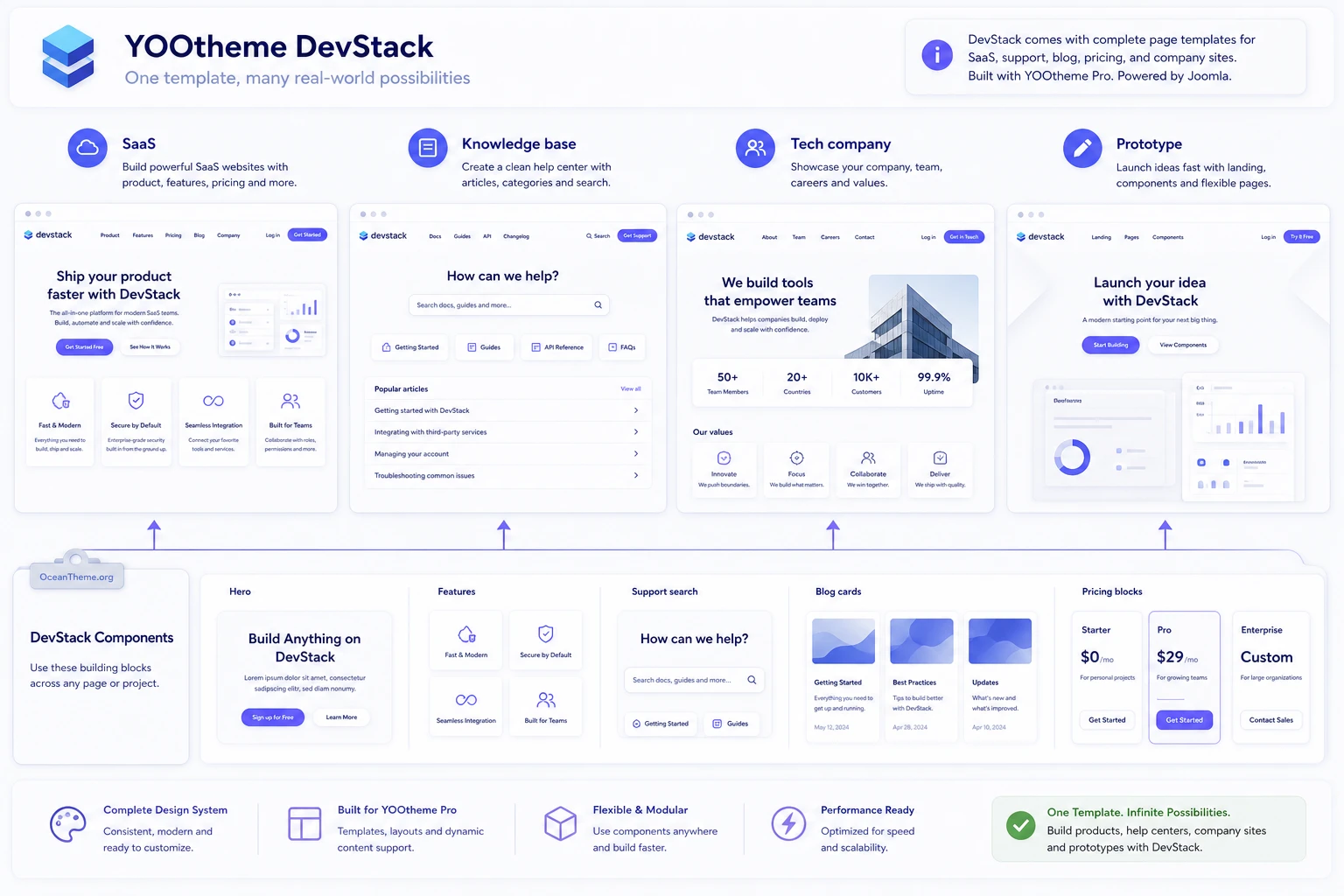
Task: Click Get Started under Pro $29 plan
Action: pyautogui.click(x=1185, y=720)
